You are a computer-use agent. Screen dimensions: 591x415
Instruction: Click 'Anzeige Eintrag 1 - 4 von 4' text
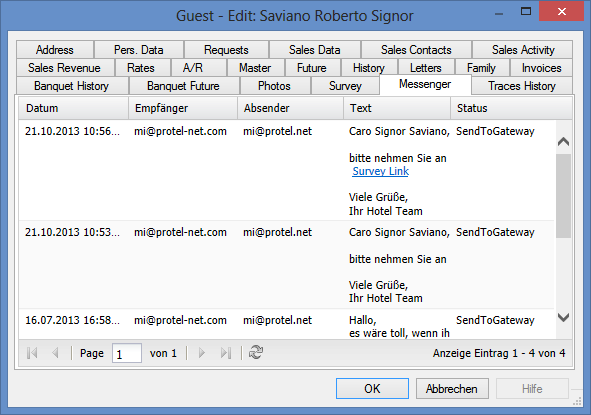[499, 353]
